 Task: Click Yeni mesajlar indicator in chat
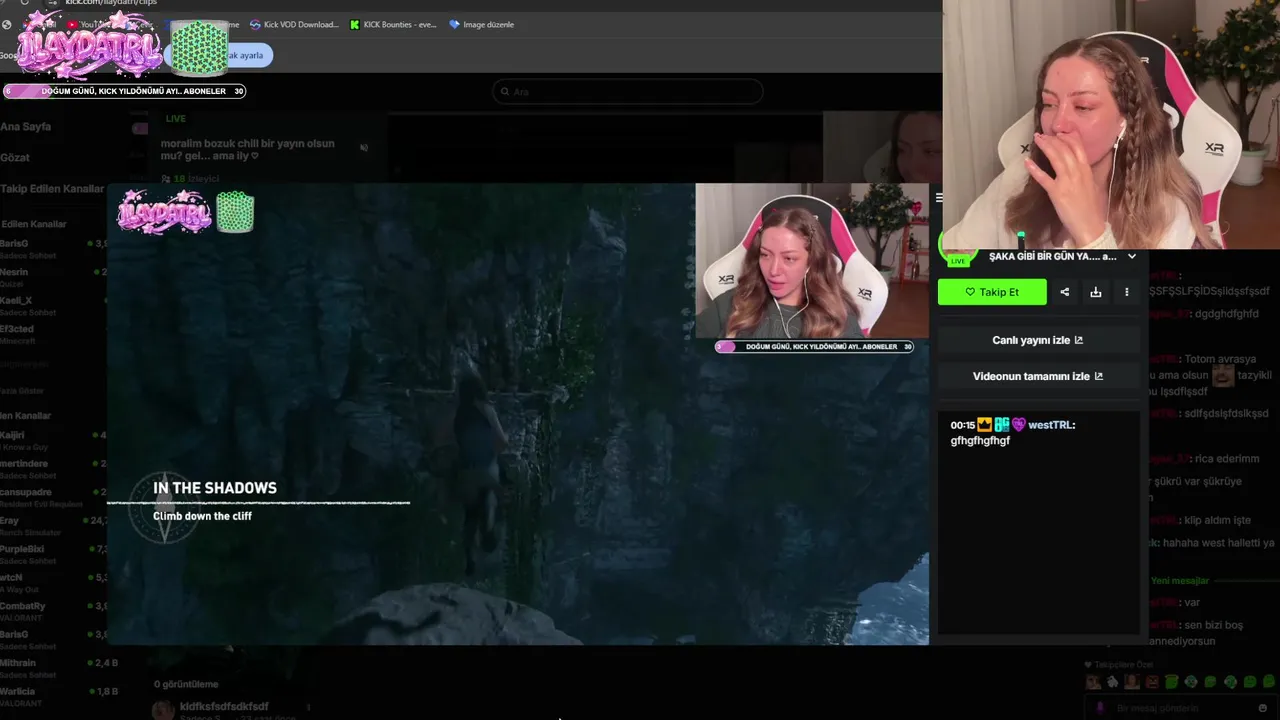pos(1180,581)
